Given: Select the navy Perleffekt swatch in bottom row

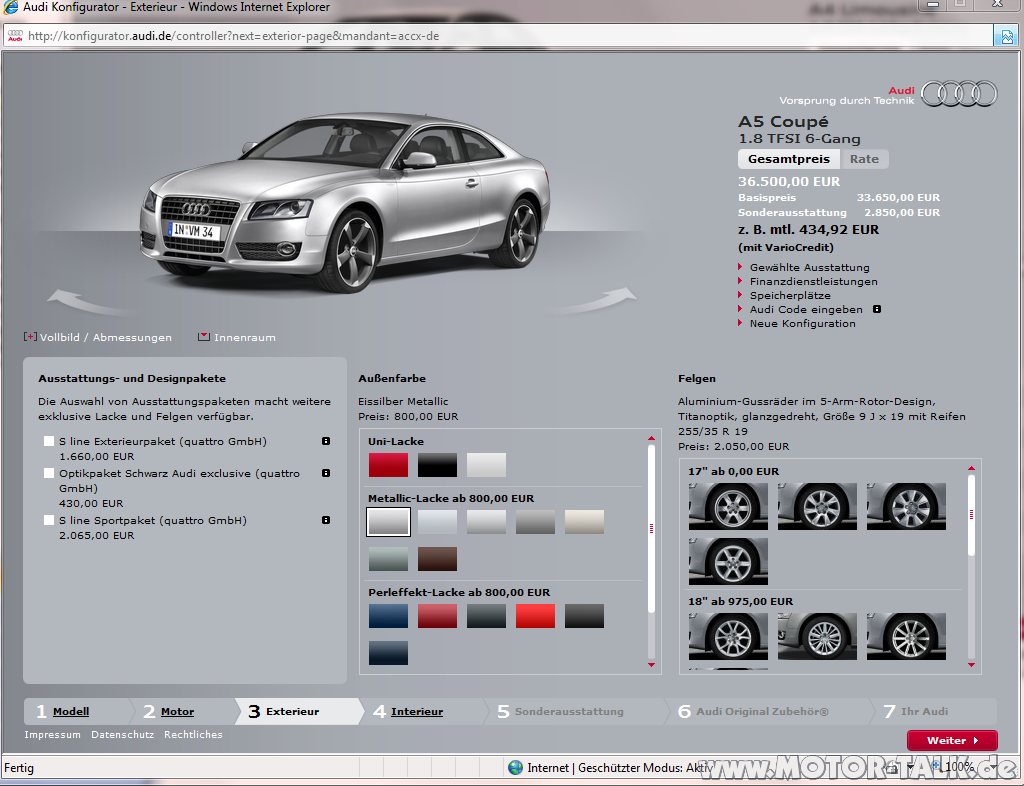Looking at the screenshot, I should coord(388,653).
